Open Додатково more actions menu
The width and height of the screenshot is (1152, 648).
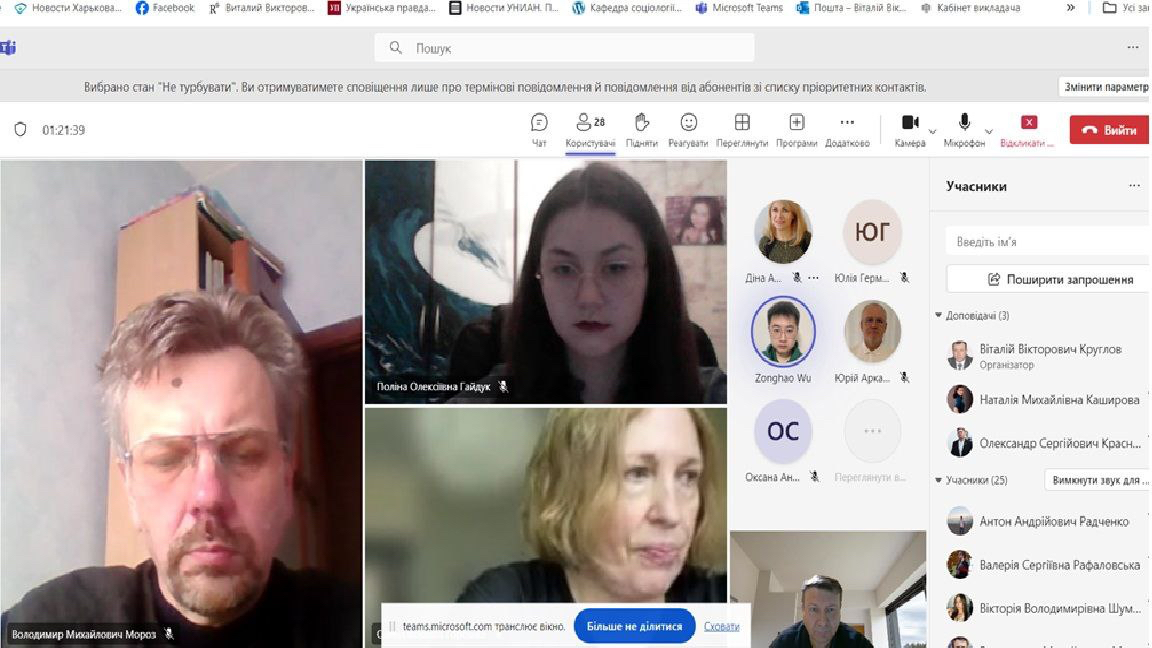[847, 129]
